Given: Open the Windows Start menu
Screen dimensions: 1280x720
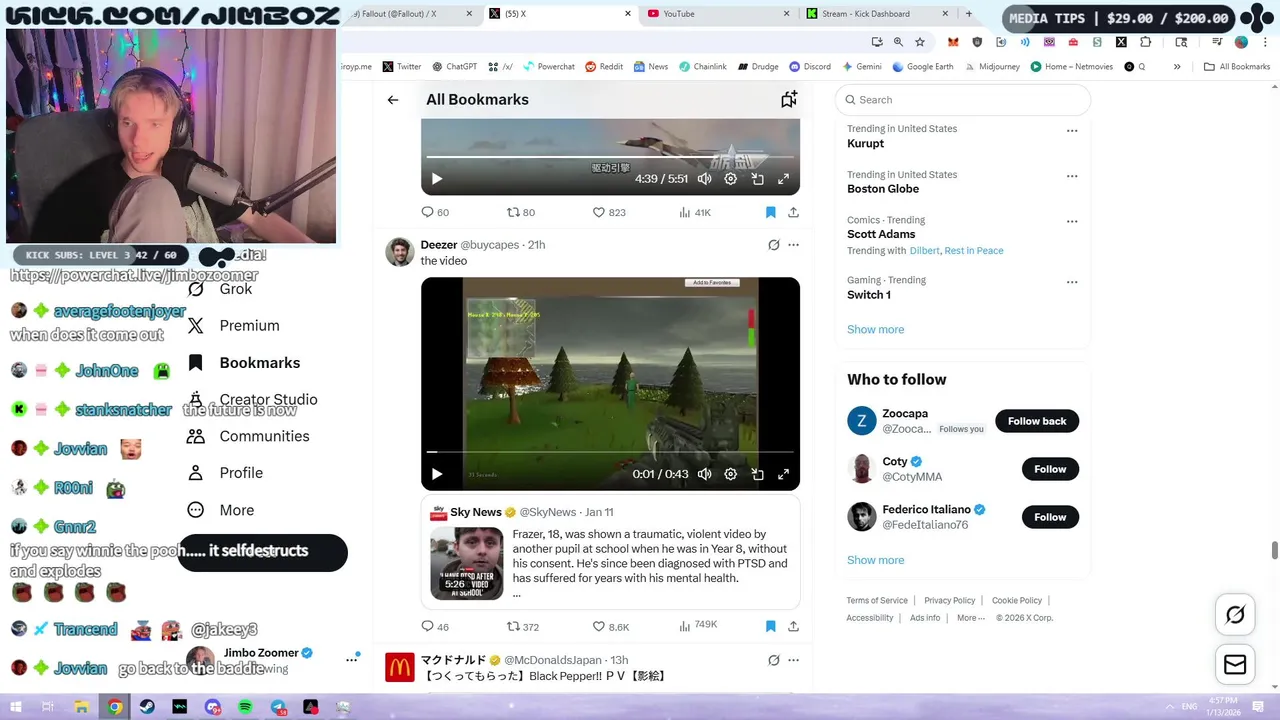Looking at the screenshot, I should [15, 707].
